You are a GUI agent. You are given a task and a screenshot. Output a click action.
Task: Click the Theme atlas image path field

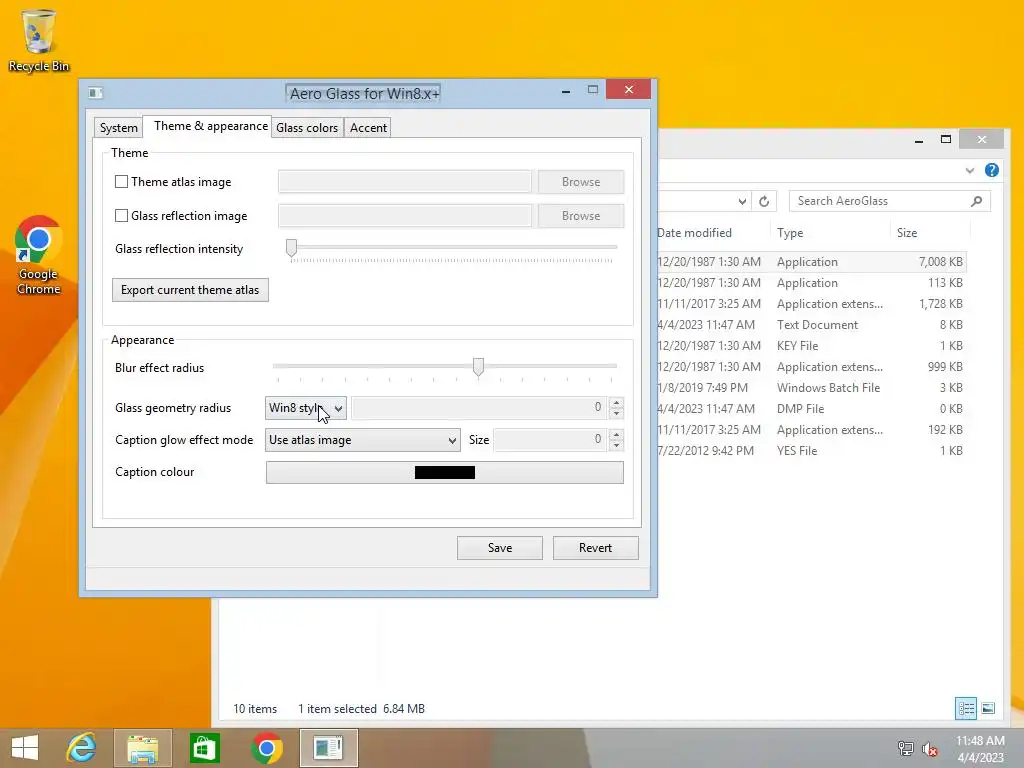pyautogui.click(x=405, y=182)
